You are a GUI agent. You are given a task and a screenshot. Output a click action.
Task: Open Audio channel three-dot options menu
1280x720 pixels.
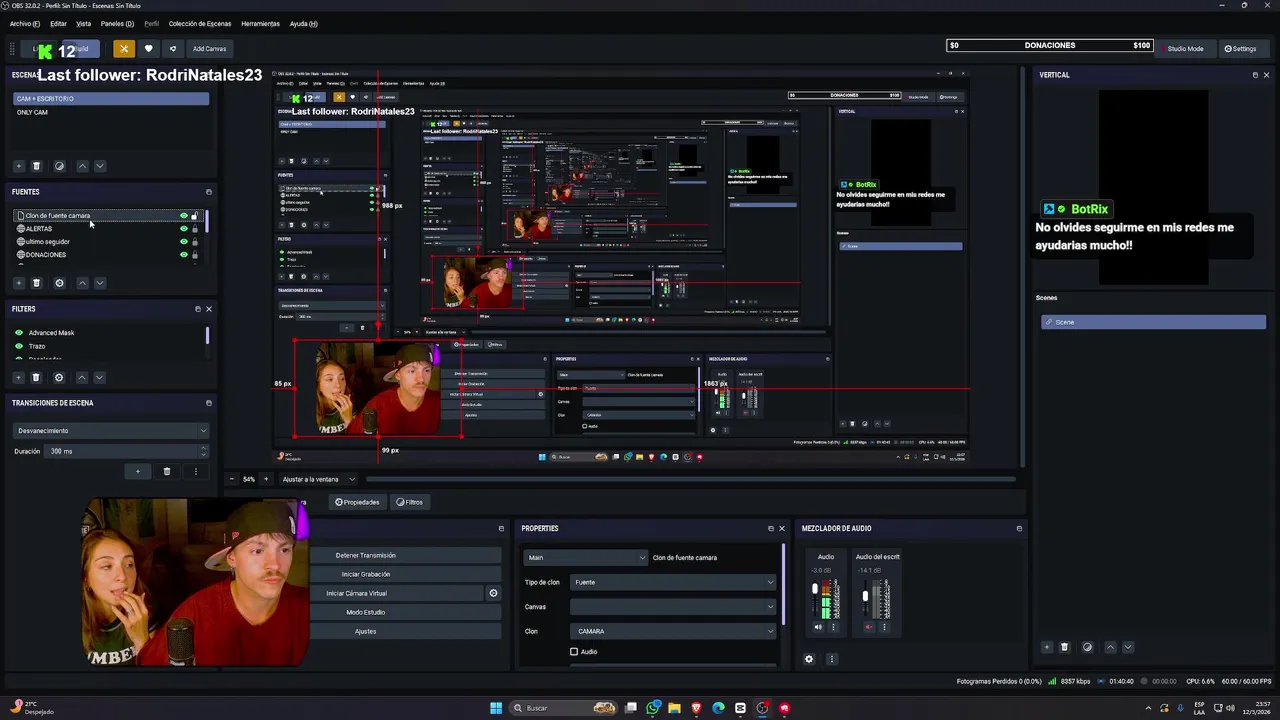(x=833, y=627)
